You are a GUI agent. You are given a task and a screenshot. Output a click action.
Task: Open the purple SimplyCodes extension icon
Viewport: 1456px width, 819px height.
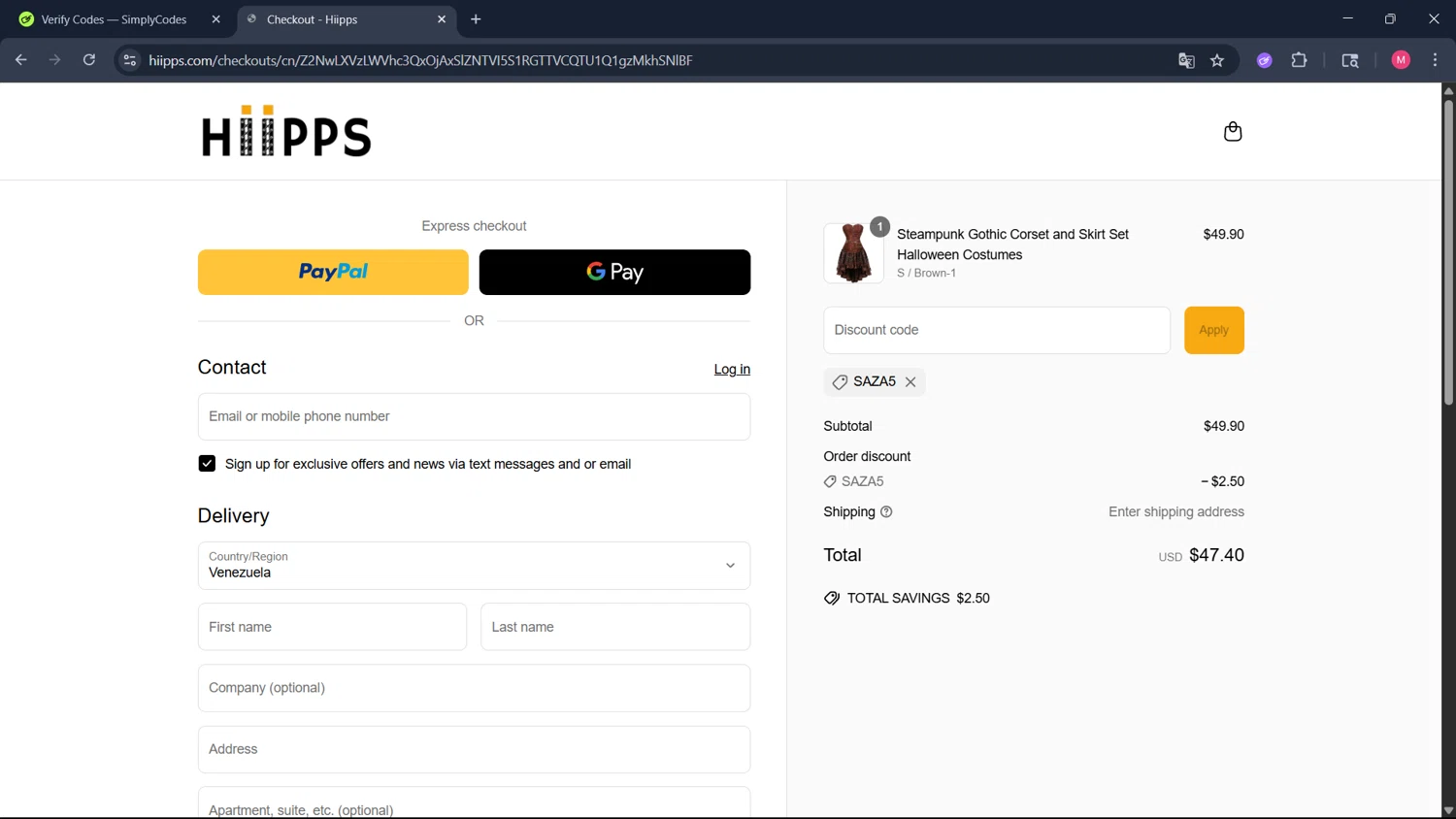click(x=1265, y=60)
